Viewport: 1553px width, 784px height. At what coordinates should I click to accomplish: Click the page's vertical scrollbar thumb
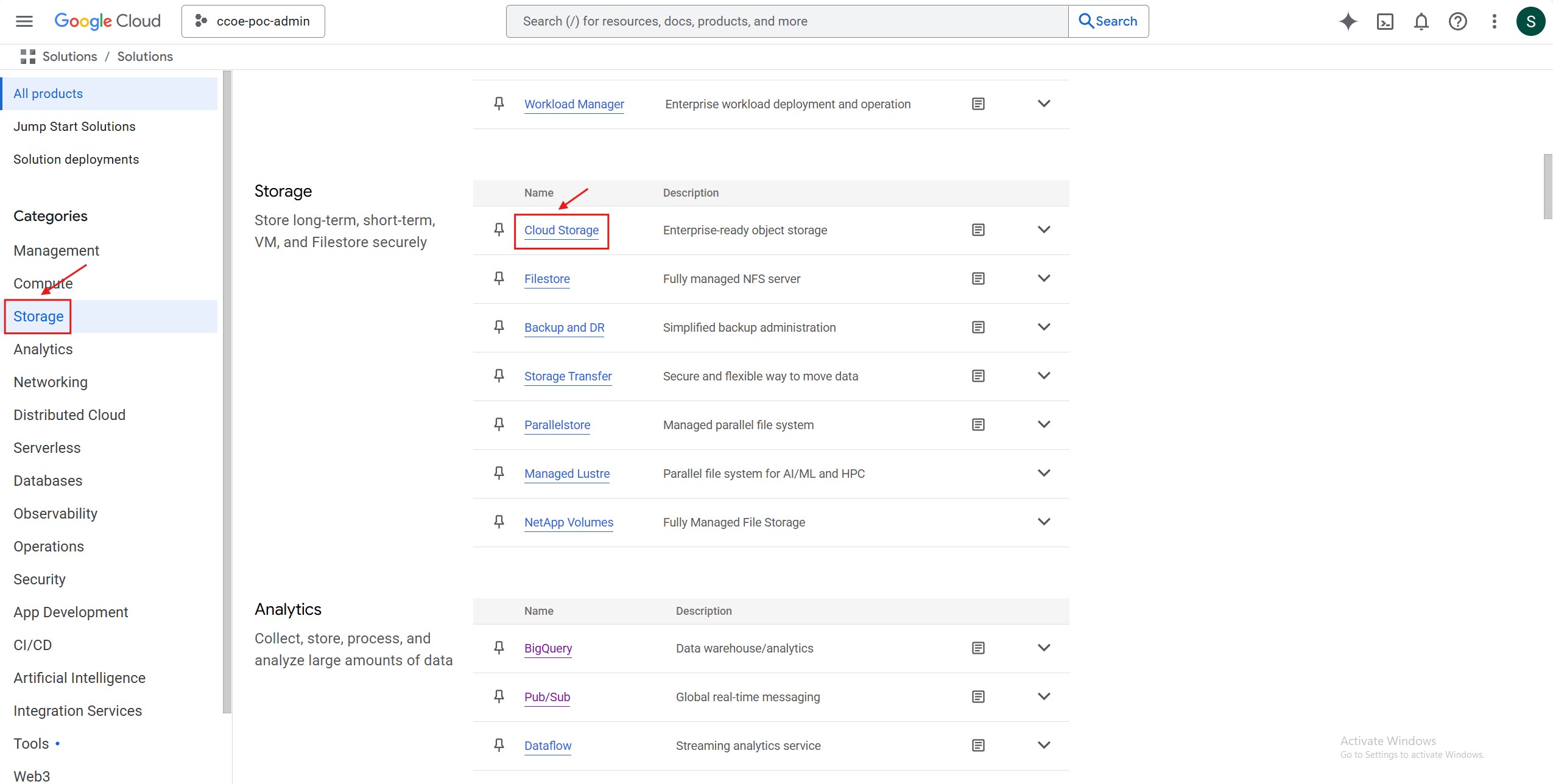click(1548, 186)
